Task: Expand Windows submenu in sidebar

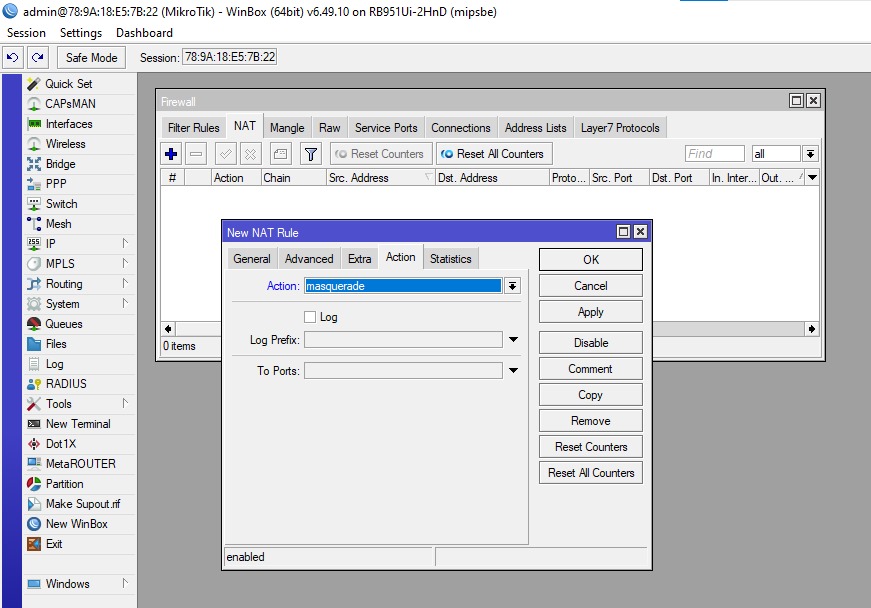Action: point(125,583)
